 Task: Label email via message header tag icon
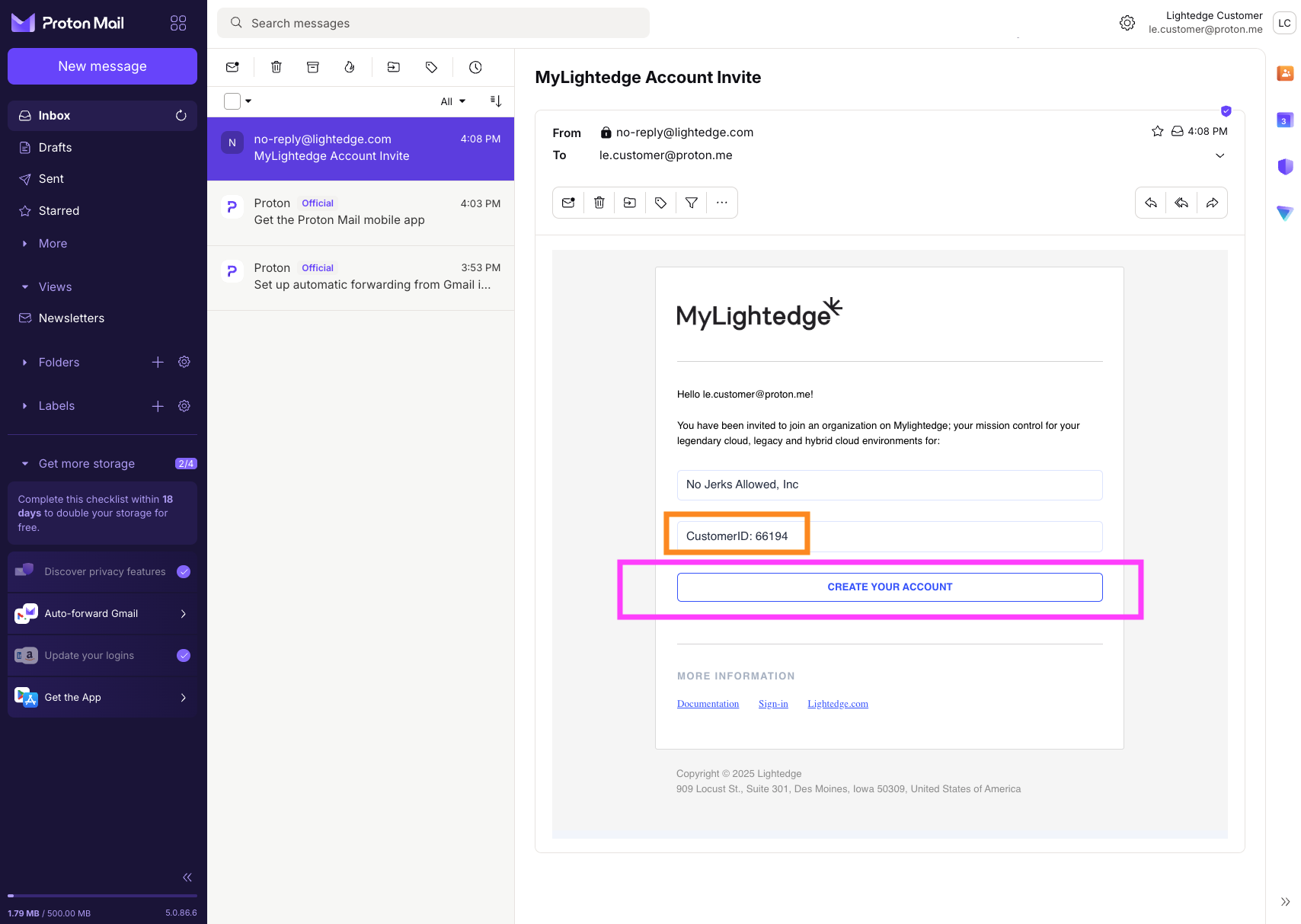pos(660,203)
